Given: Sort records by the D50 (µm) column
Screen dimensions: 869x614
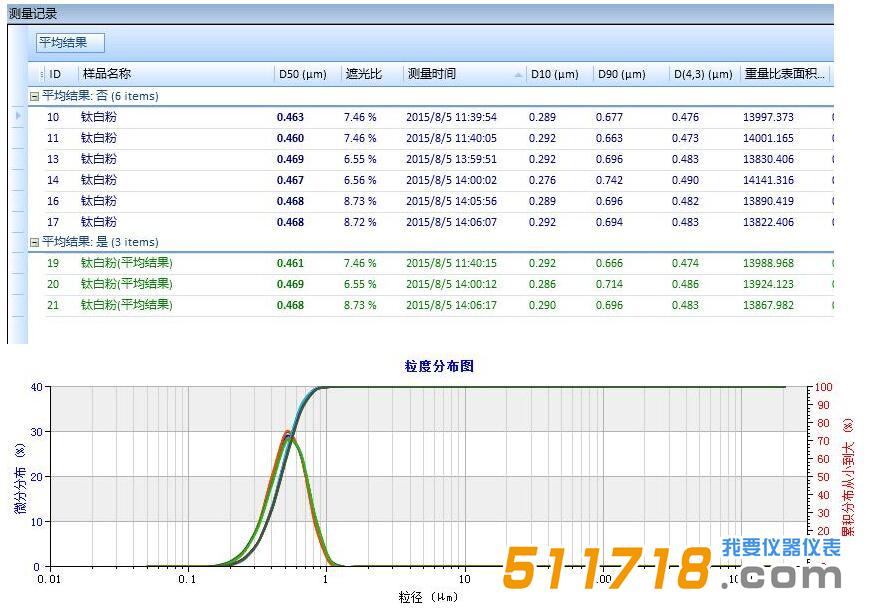Looking at the screenshot, I should click(302, 74).
